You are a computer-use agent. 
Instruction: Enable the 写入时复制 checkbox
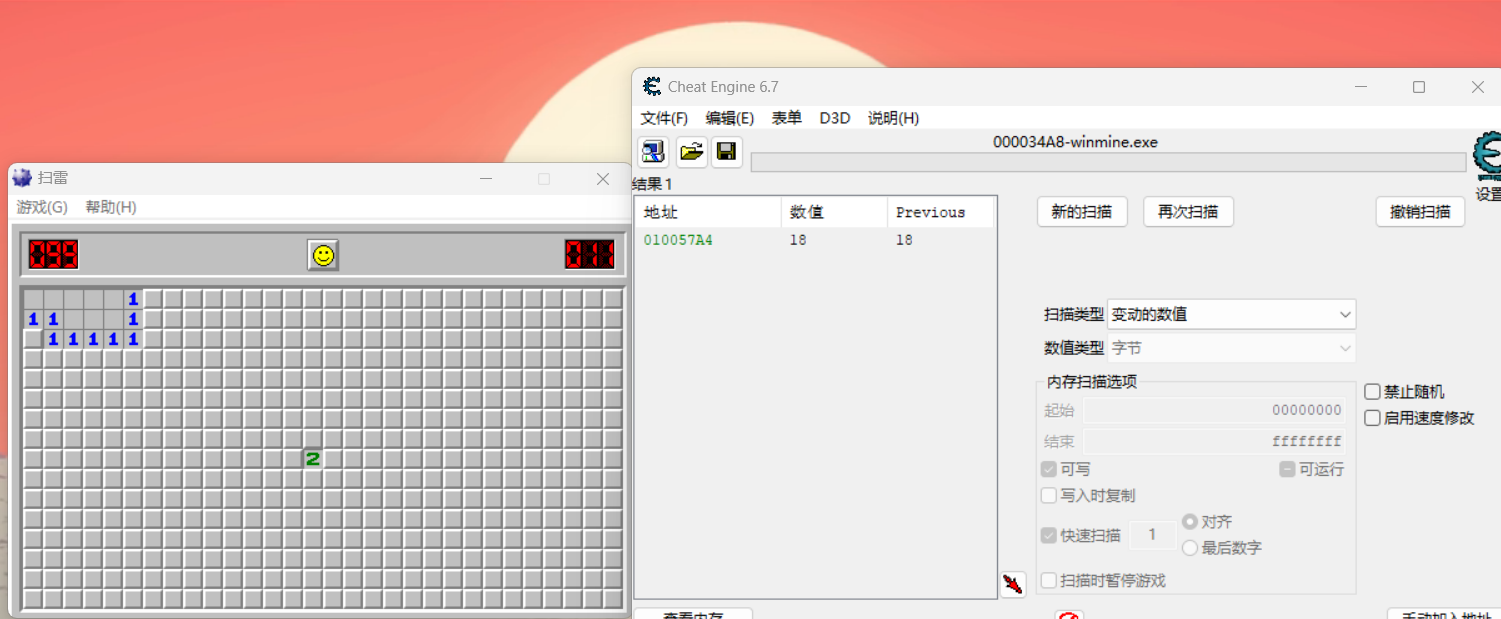pyautogui.click(x=1049, y=495)
